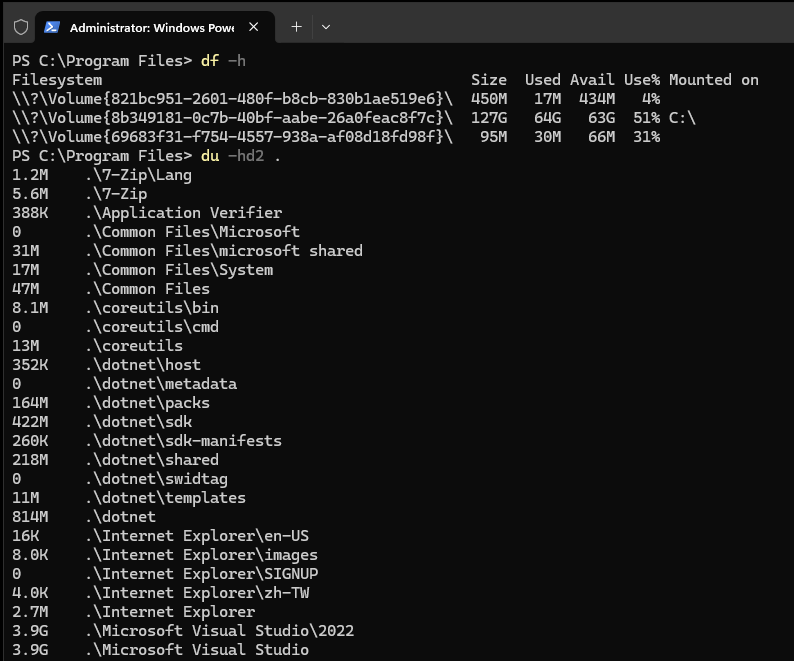Expand the new tab profile dropdown
This screenshot has height=661, width=794.
point(326,27)
